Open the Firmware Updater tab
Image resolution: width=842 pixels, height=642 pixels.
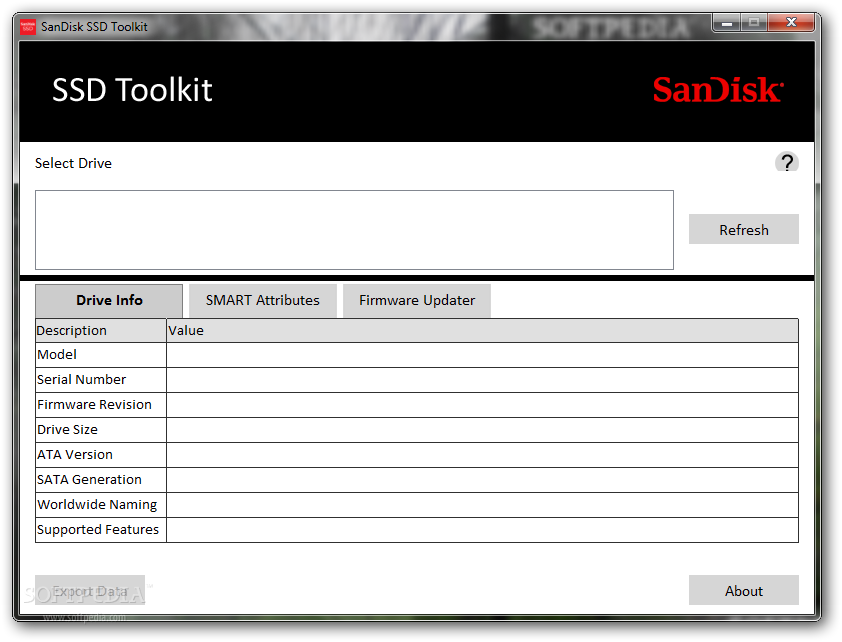417,301
